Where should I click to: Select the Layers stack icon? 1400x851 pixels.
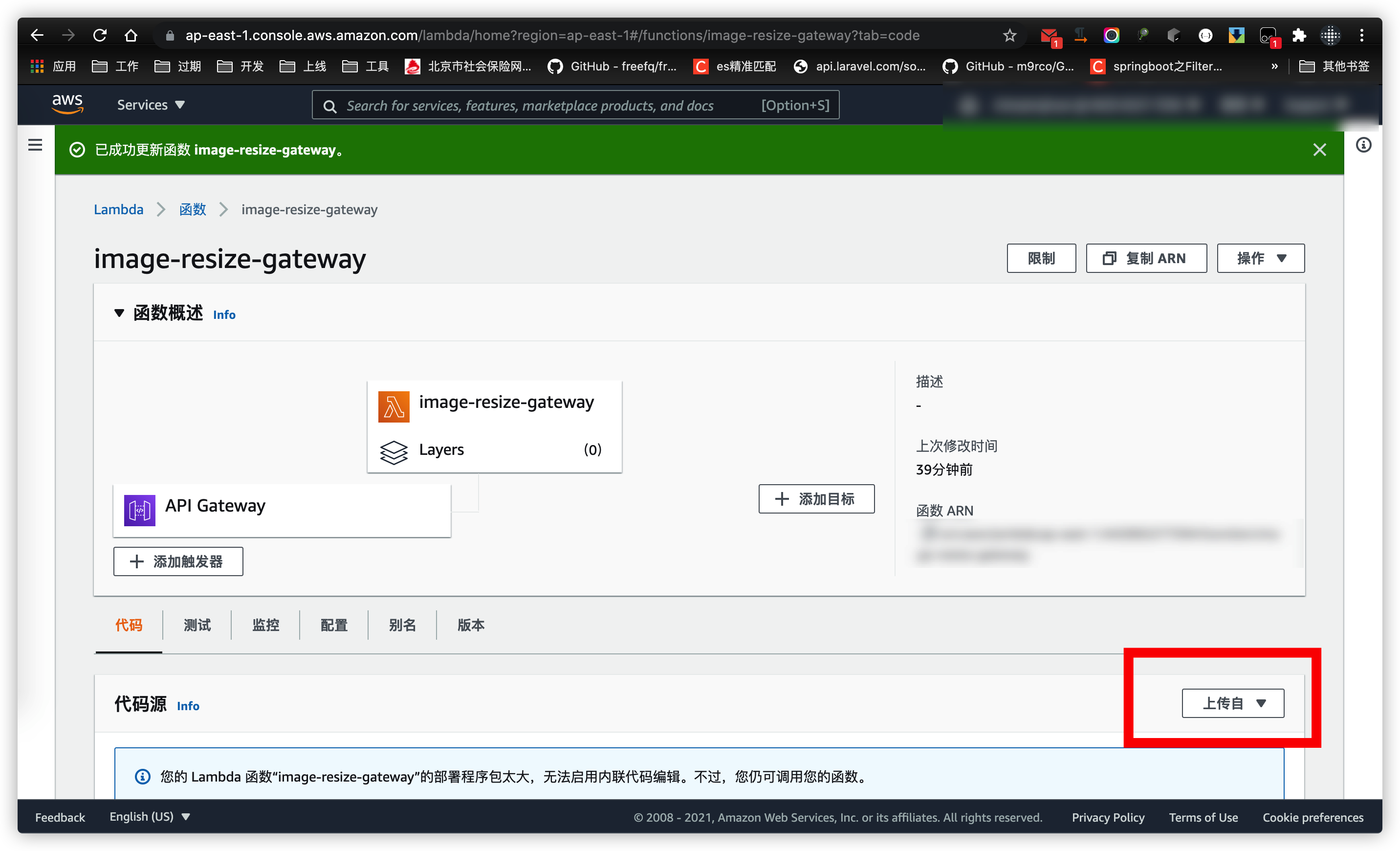(394, 452)
